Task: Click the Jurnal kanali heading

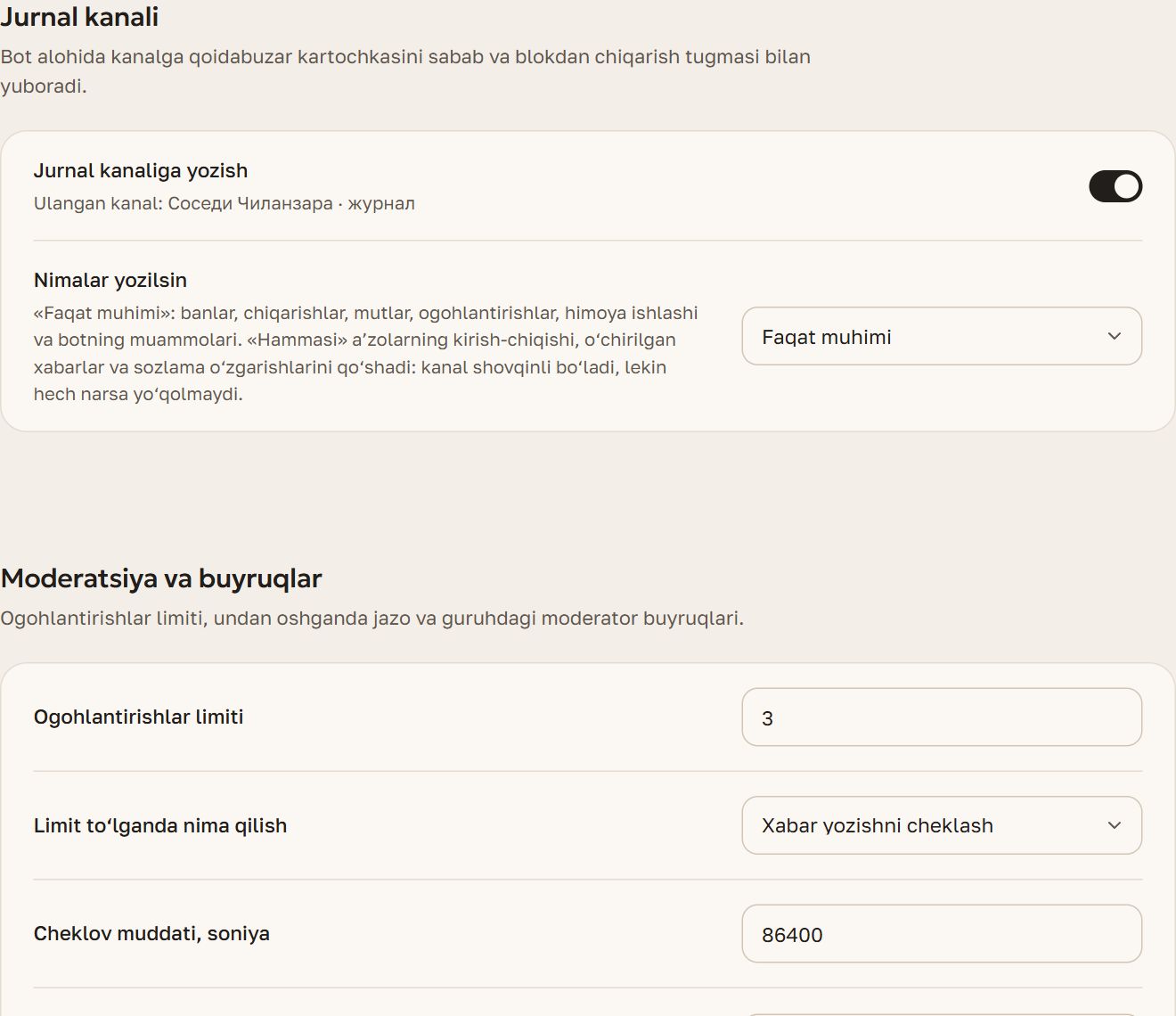Action: 80,17
